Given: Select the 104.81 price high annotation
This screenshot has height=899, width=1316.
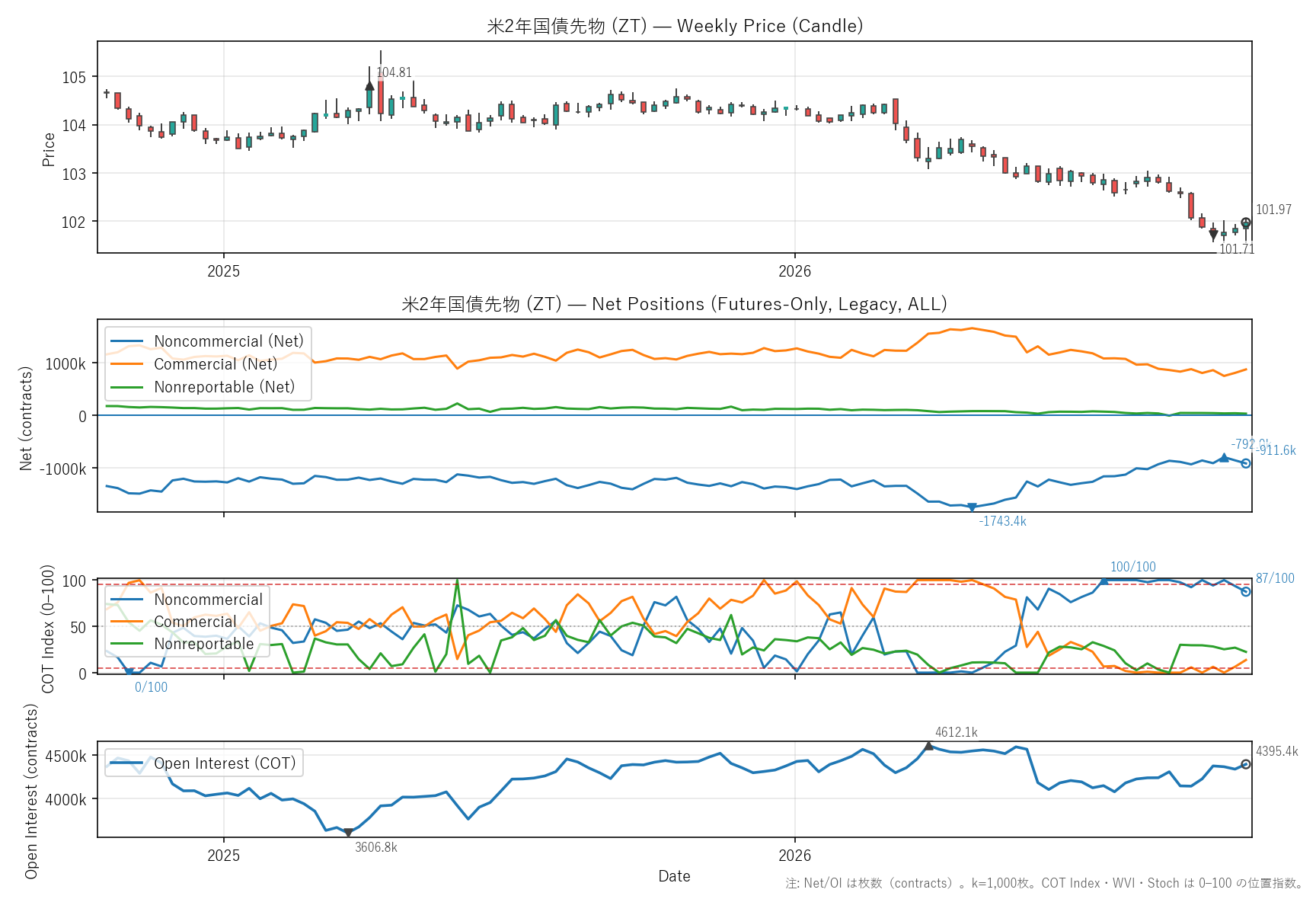Looking at the screenshot, I should [x=394, y=72].
